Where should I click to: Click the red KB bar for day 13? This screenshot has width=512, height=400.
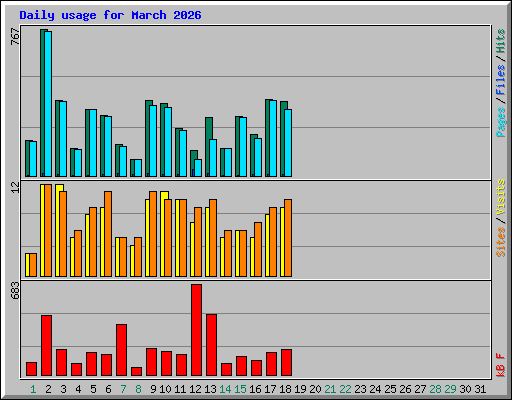pos(211,345)
